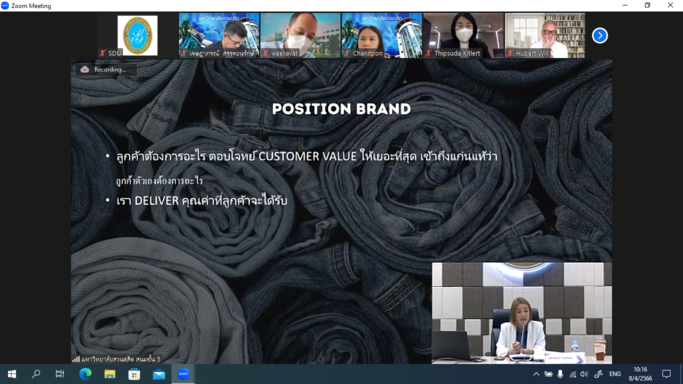This screenshot has width=683, height=384.
Task: Open taskbar search magnifier
Action: [x=36, y=374]
